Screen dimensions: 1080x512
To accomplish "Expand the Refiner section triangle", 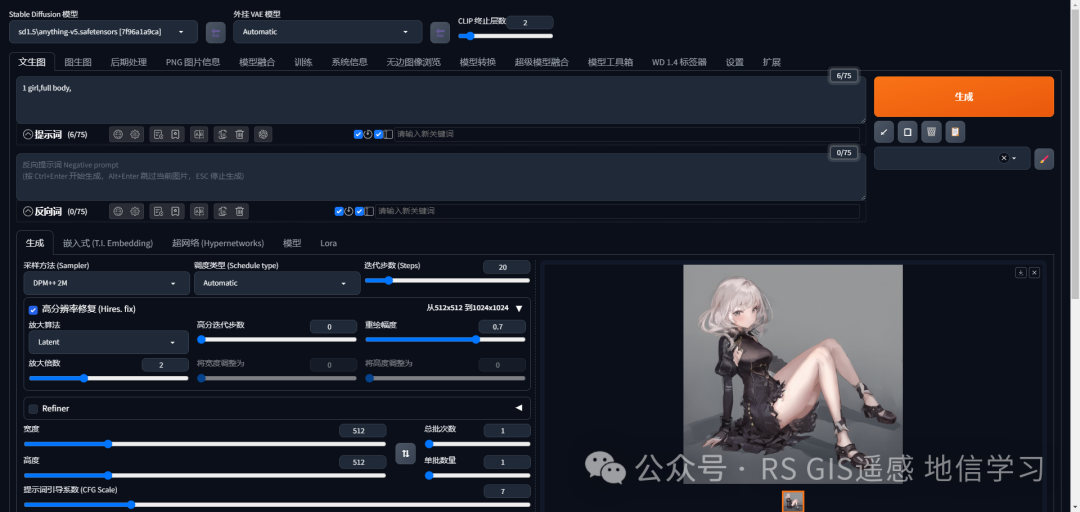I will pos(519,408).
